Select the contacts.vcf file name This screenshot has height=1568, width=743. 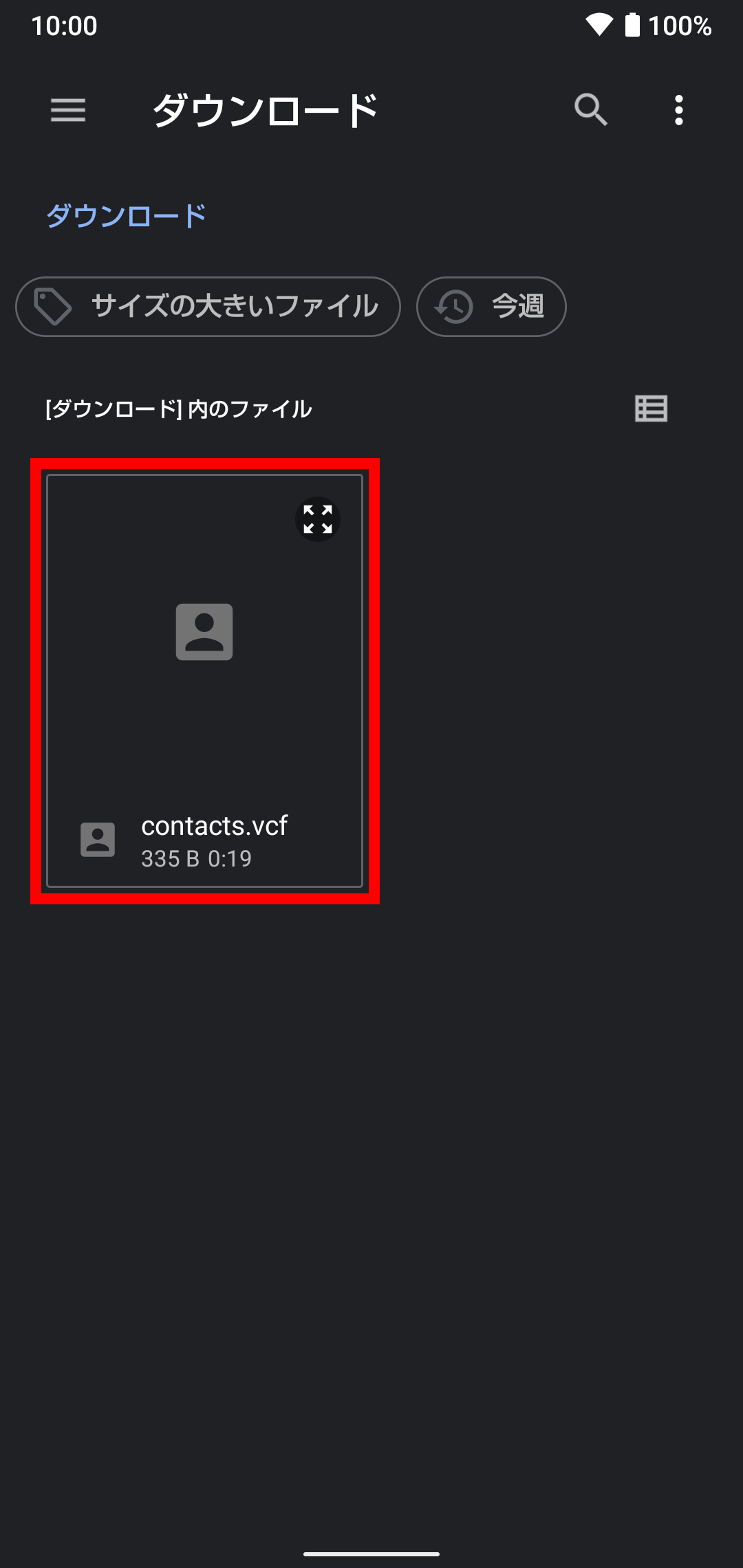pyautogui.click(x=214, y=826)
